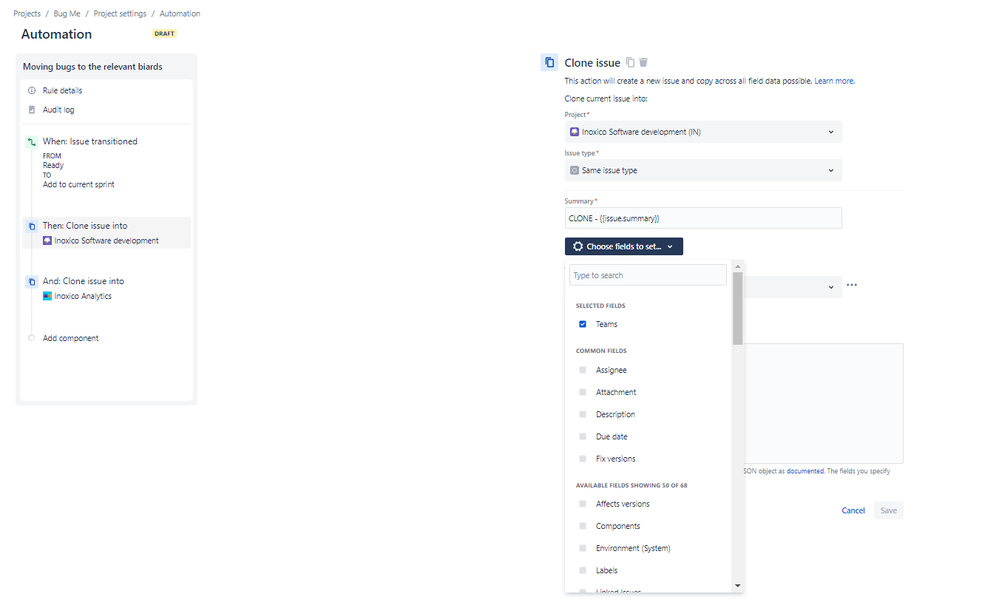Open the Same issue type dropdown
This screenshot has height=603, width=999.
click(x=703, y=171)
